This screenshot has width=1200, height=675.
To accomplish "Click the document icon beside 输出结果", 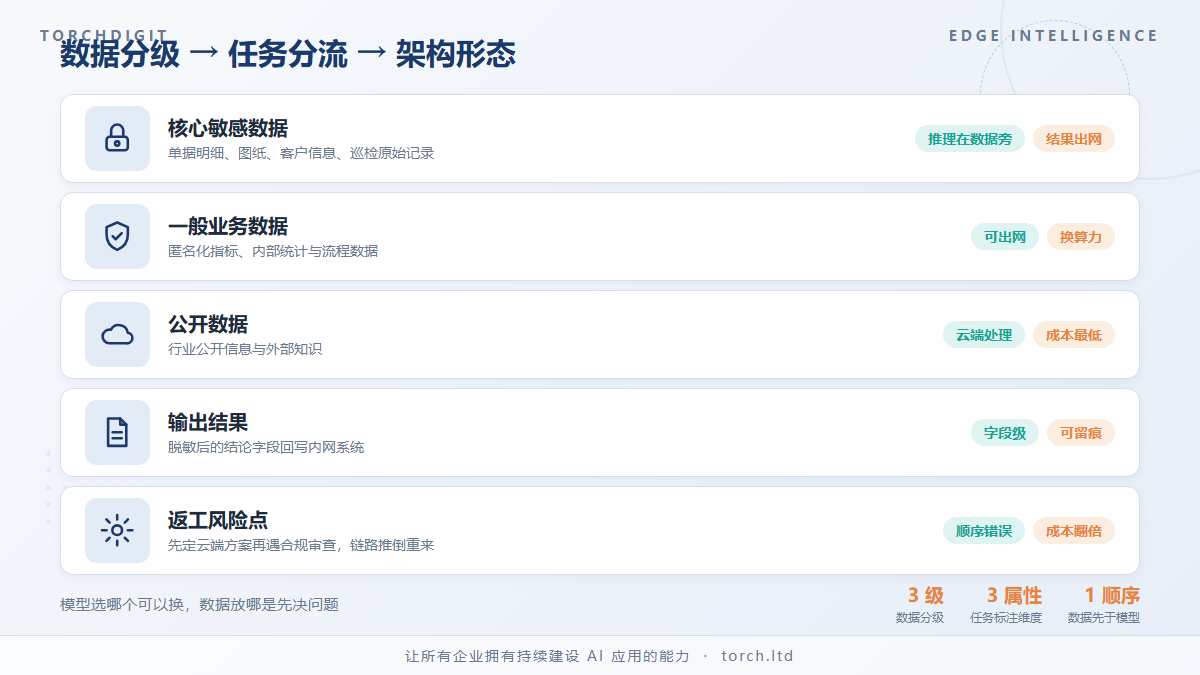I will pos(117,432).
